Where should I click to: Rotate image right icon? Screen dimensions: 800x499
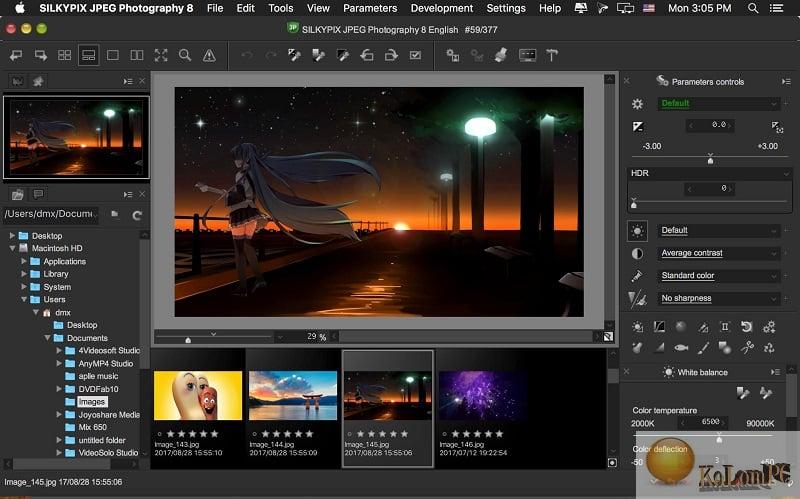pos(391,55)
